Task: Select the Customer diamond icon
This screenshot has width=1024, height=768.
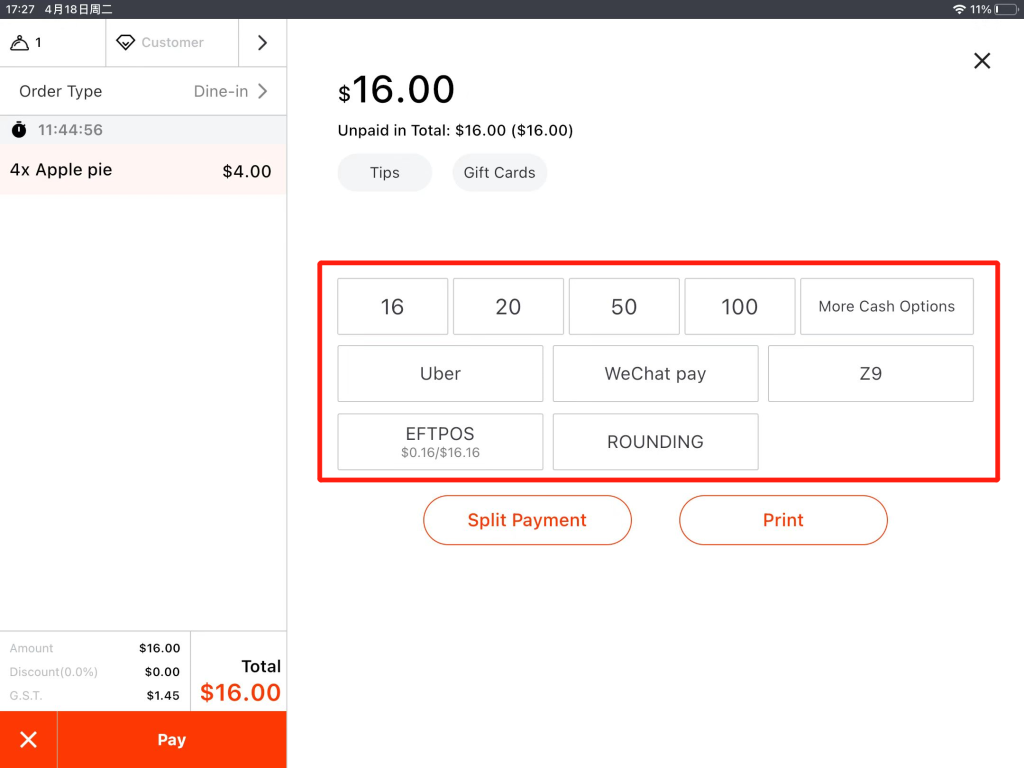Action: coord(126,43)
